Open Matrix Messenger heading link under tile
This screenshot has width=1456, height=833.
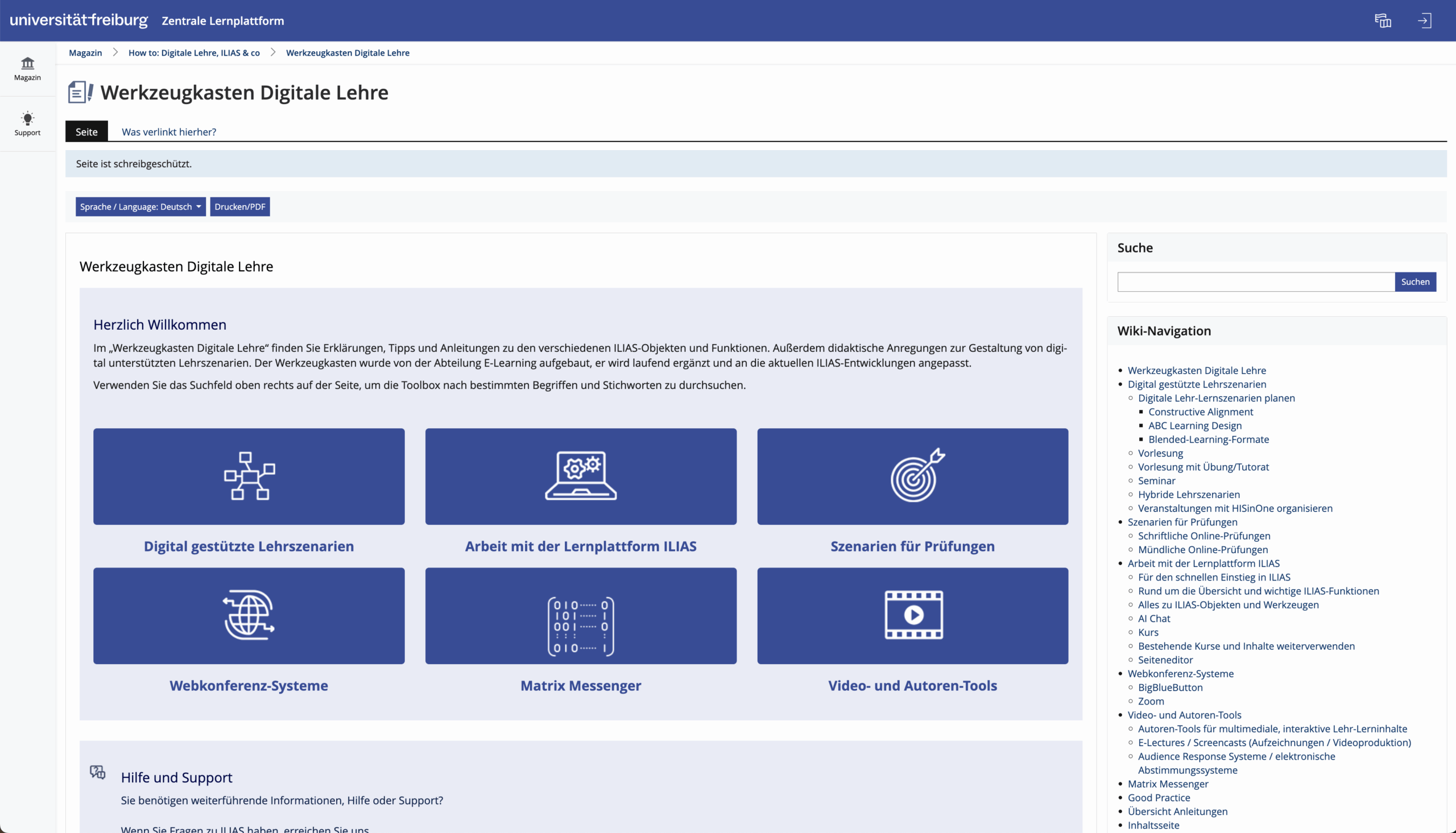(581, 685)
